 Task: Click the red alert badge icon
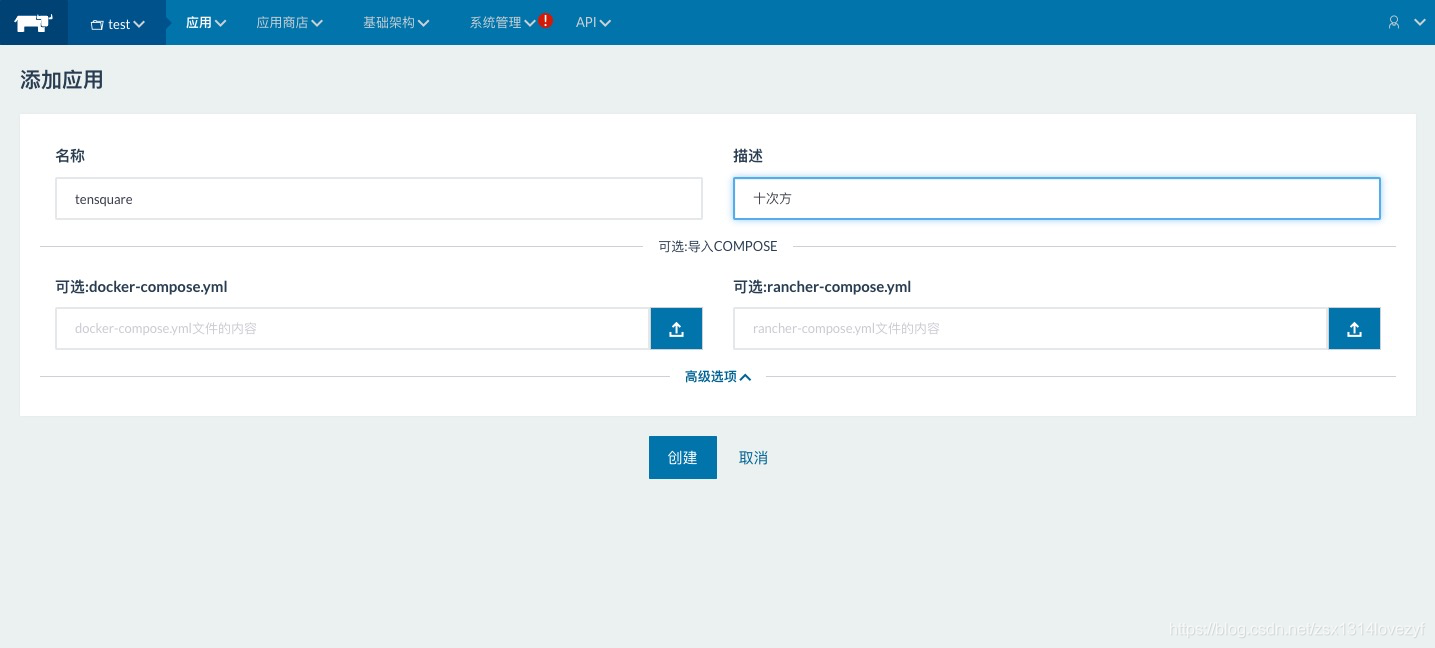pos(546,20)
